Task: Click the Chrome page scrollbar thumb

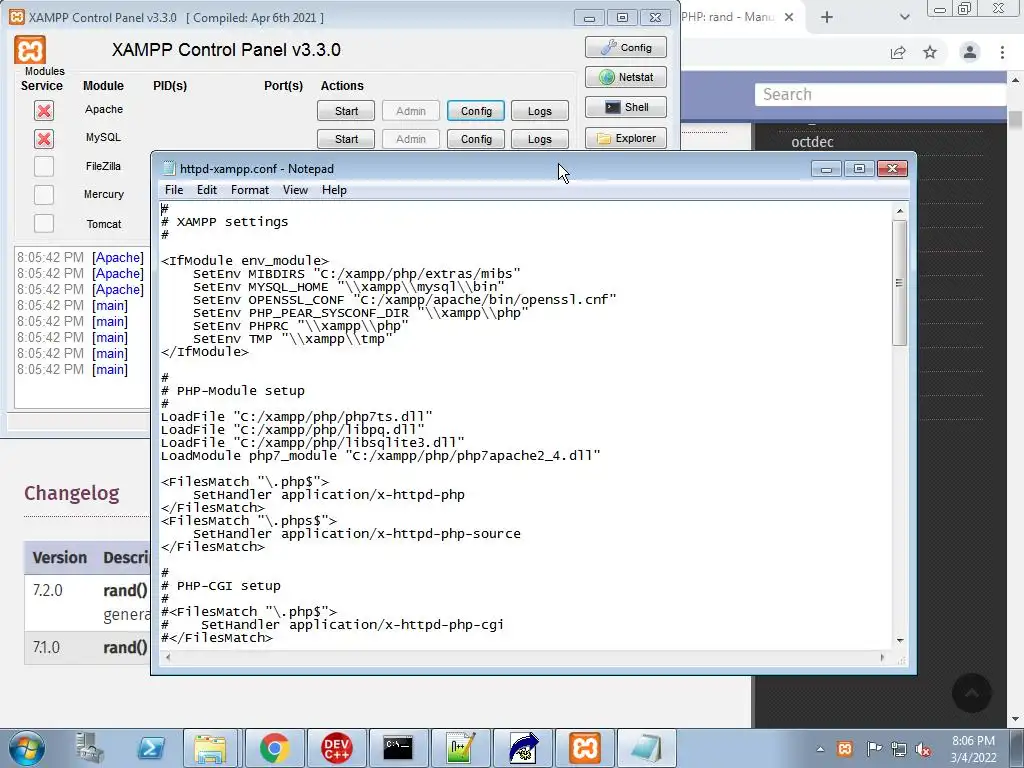Action: 1016,120
